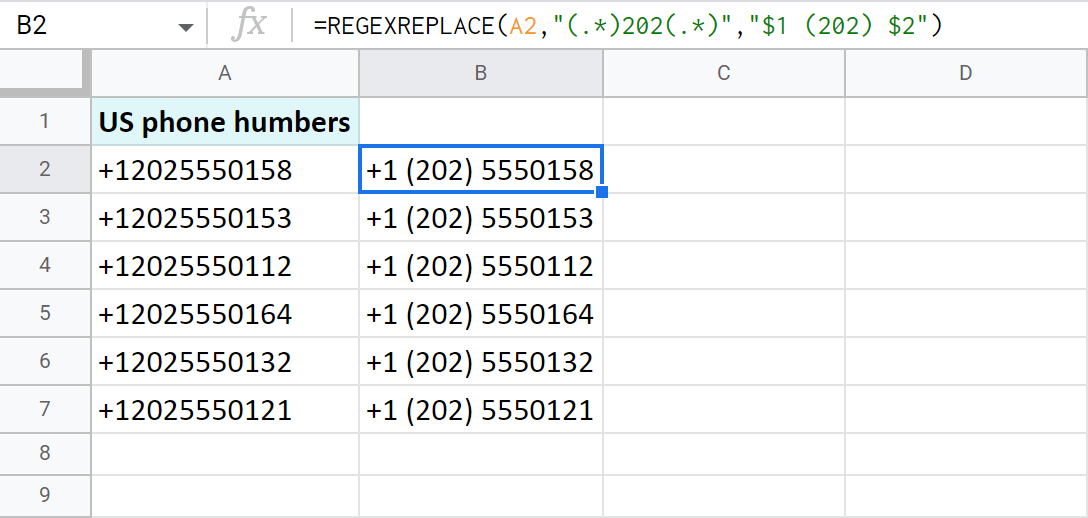Click the 'US phone humbers' header cell
Image resolution: width=1088 pixels, height=518 pixels.
coord(225,121)
